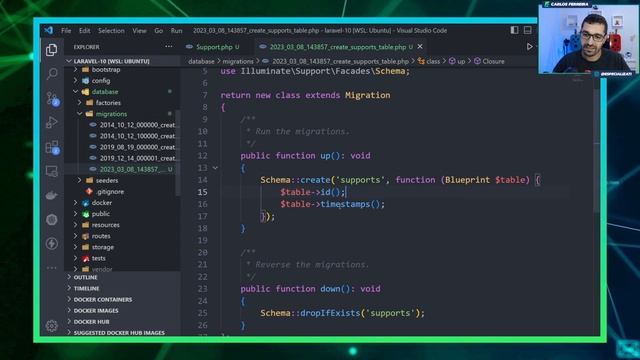Expand the docker folder
The image size is (640, 360).
pos(102,203)
